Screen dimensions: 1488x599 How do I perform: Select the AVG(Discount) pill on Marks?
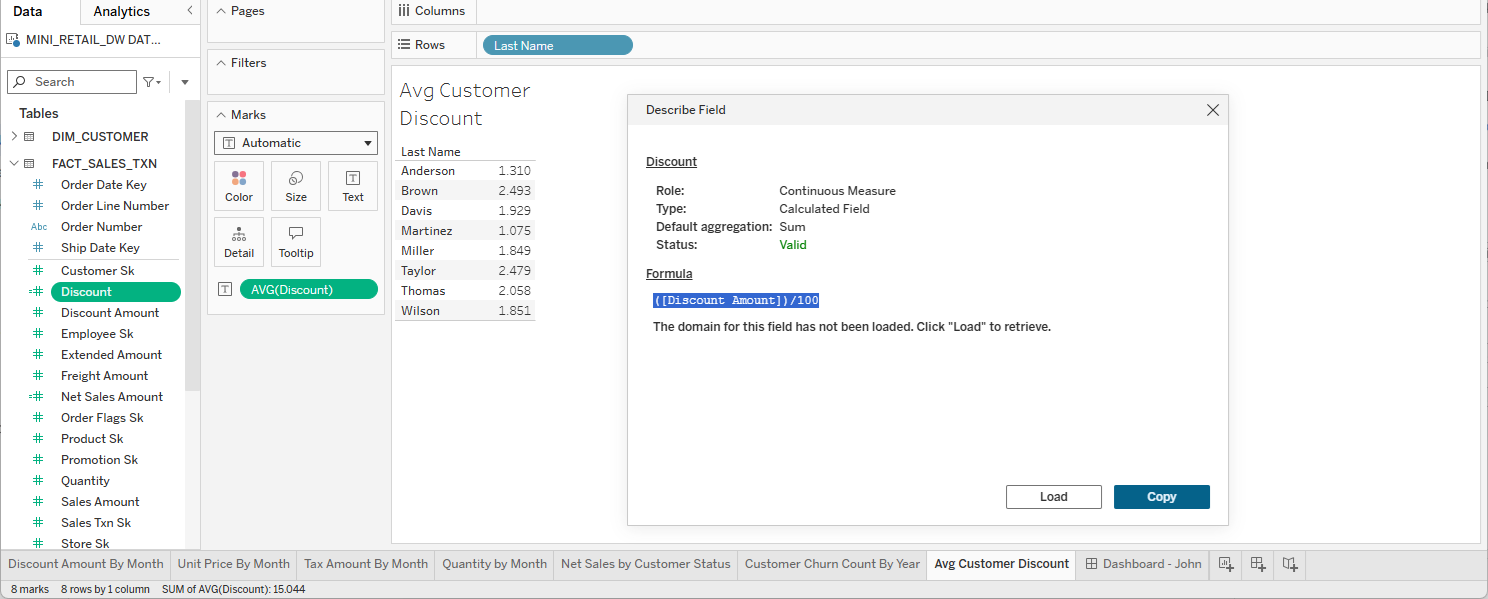coord(308,290)
